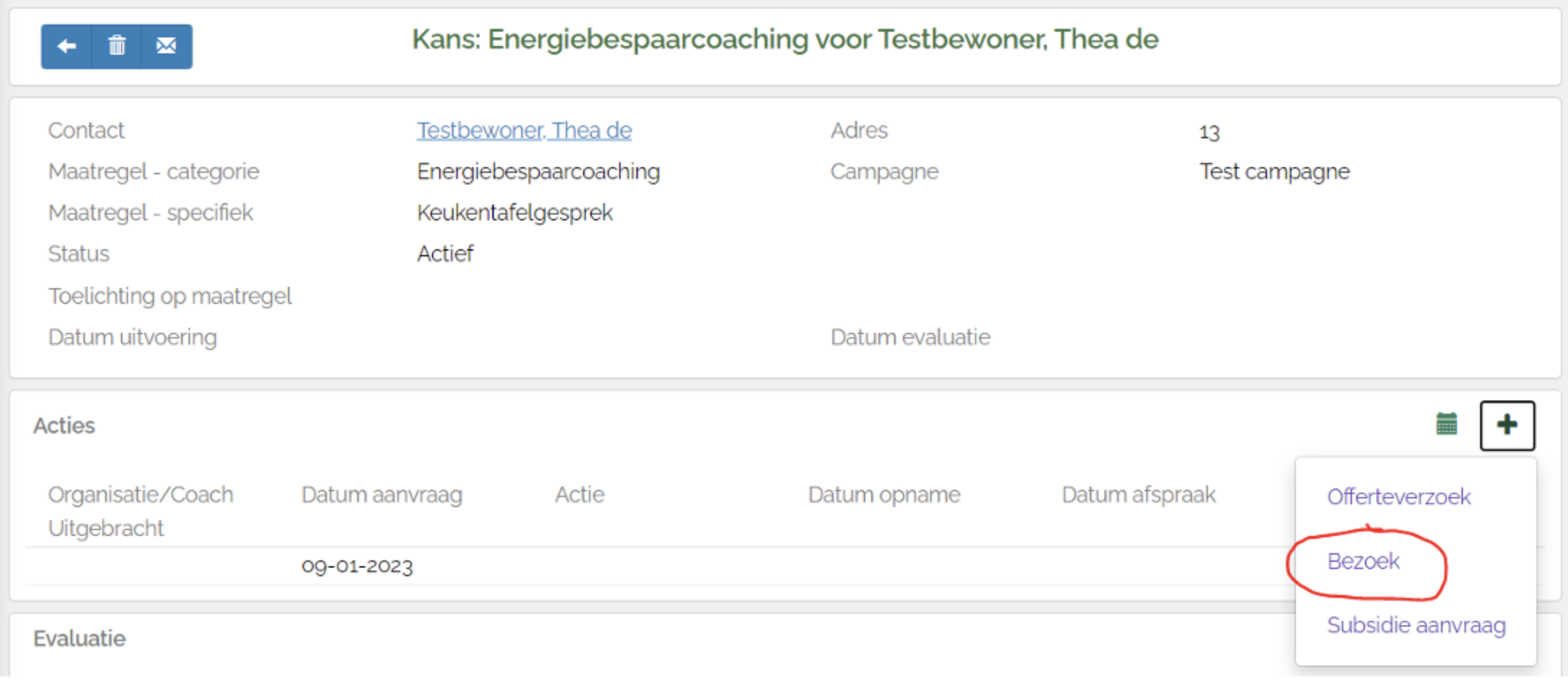Click the Actie column header
The height and width of the screenshot is (680, 1568).
click(x=580, y=495)
